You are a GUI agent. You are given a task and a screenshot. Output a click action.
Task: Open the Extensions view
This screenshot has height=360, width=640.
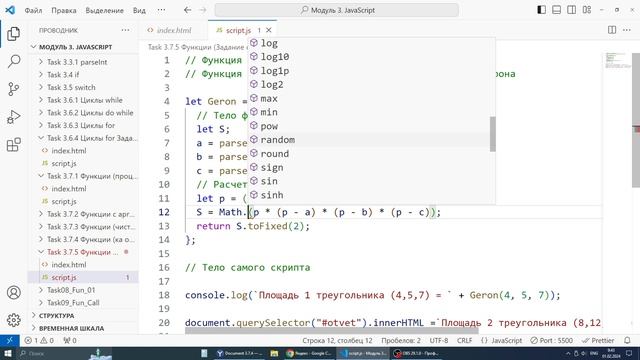(13, 144)
